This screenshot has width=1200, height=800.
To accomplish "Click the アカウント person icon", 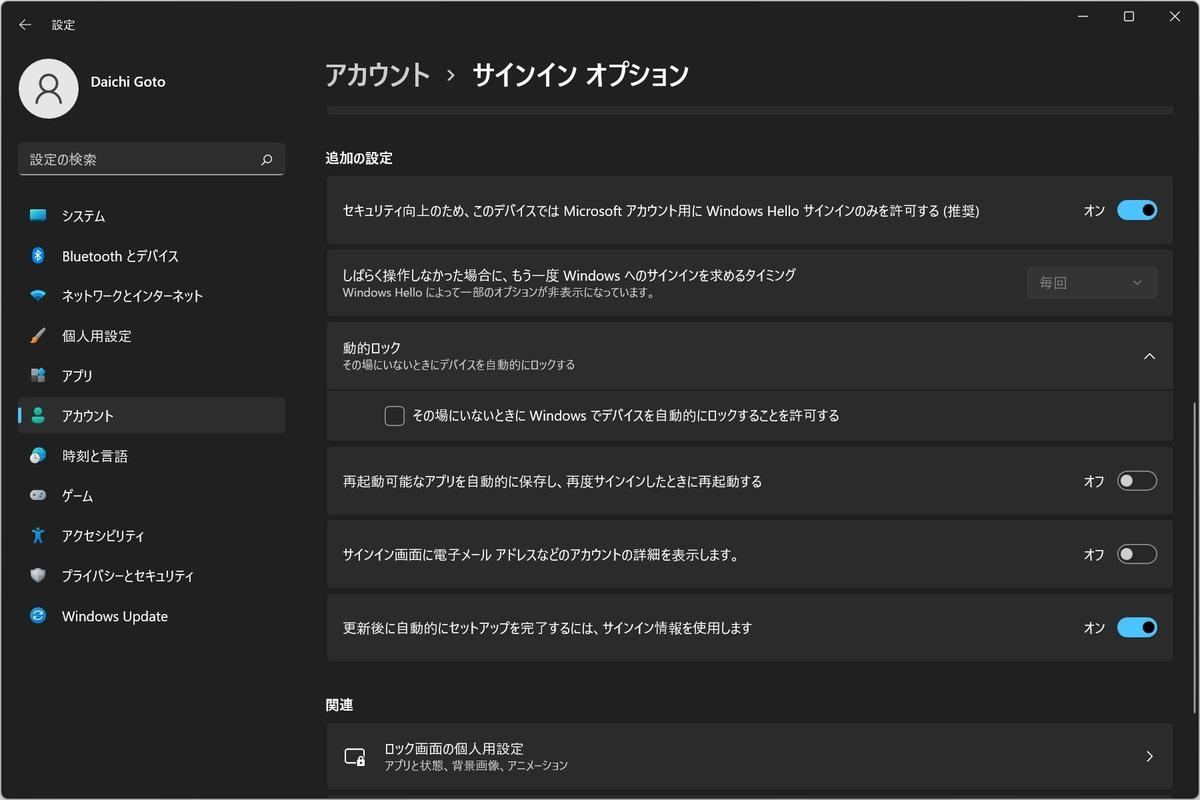I will point(38,416).
